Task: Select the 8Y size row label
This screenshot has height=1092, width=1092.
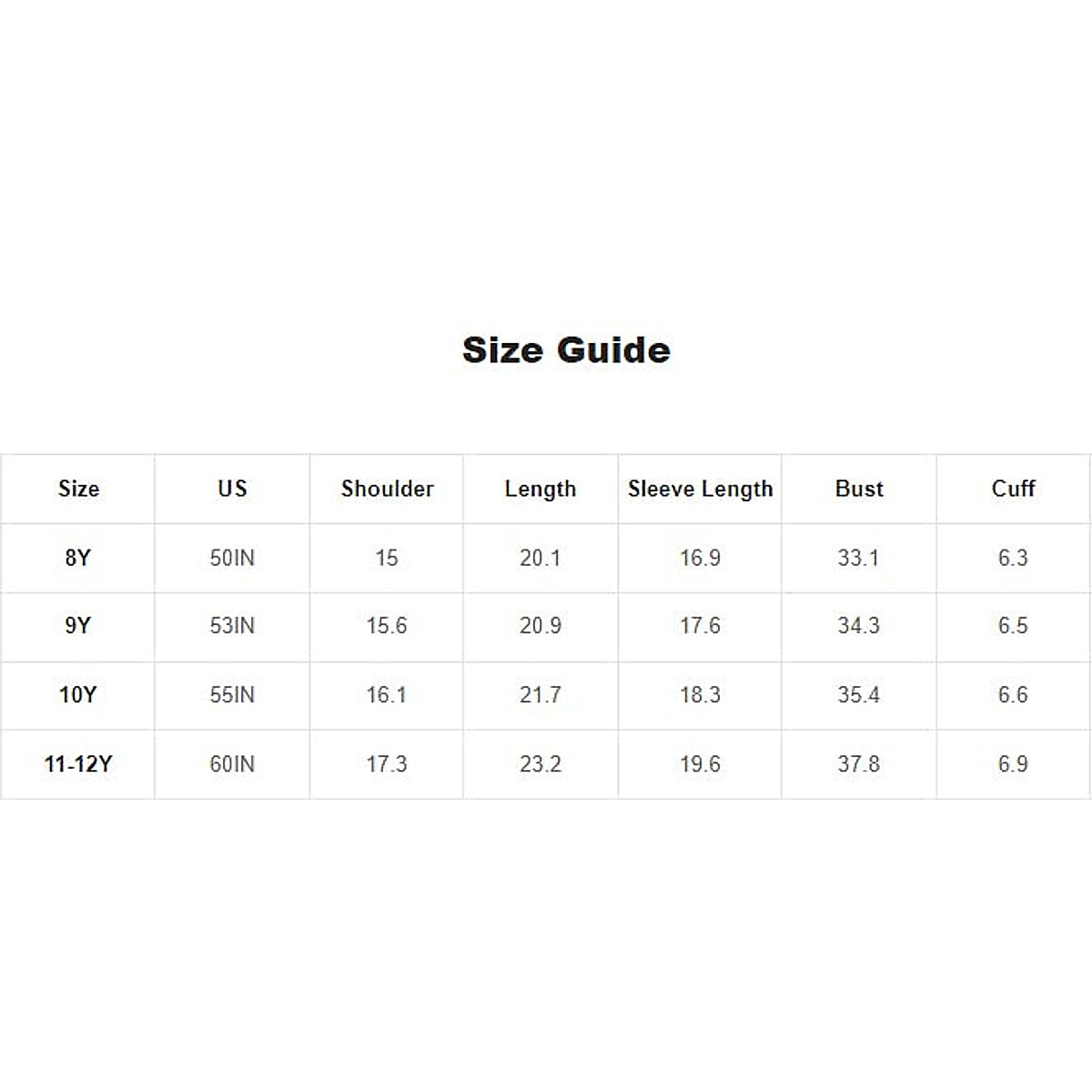Action: pyautogui.click(x=78, y=558)
